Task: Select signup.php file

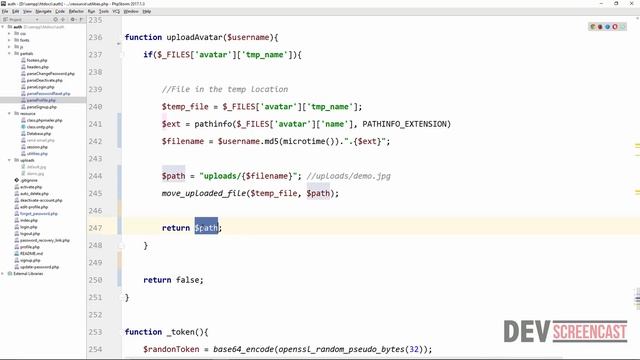Action: pos(27,260)
